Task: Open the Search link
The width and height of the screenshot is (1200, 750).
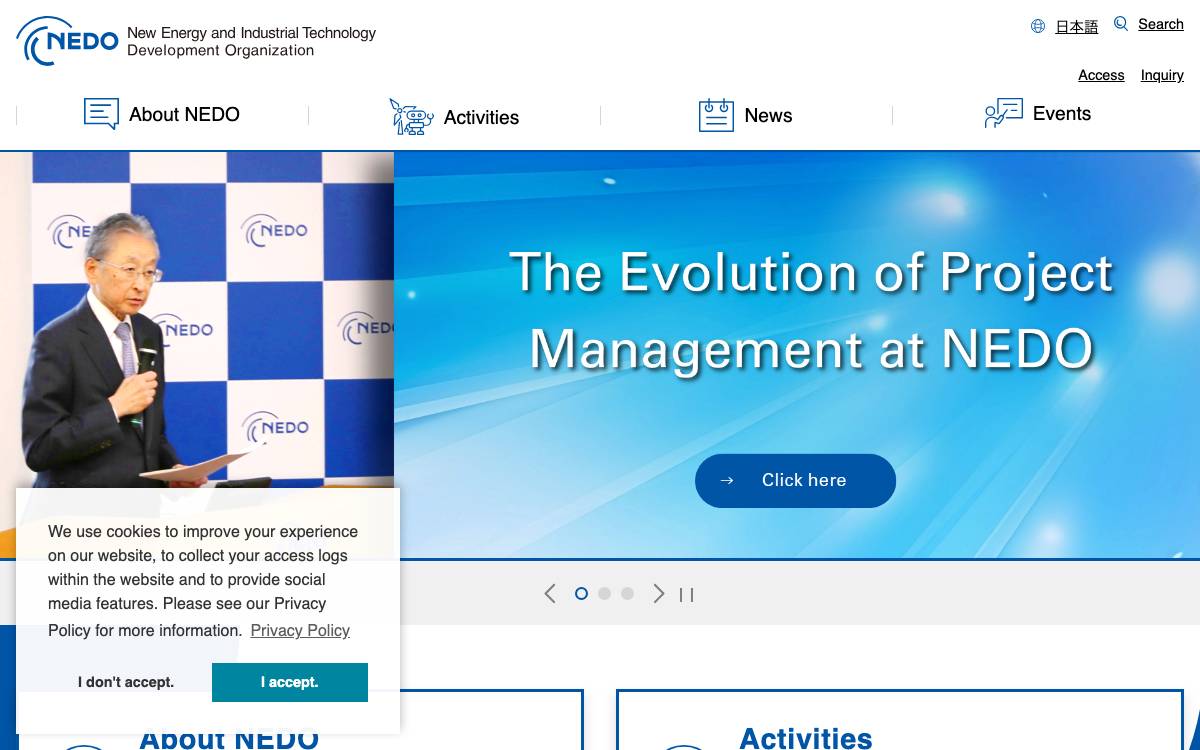Action: coord(1161,24)
